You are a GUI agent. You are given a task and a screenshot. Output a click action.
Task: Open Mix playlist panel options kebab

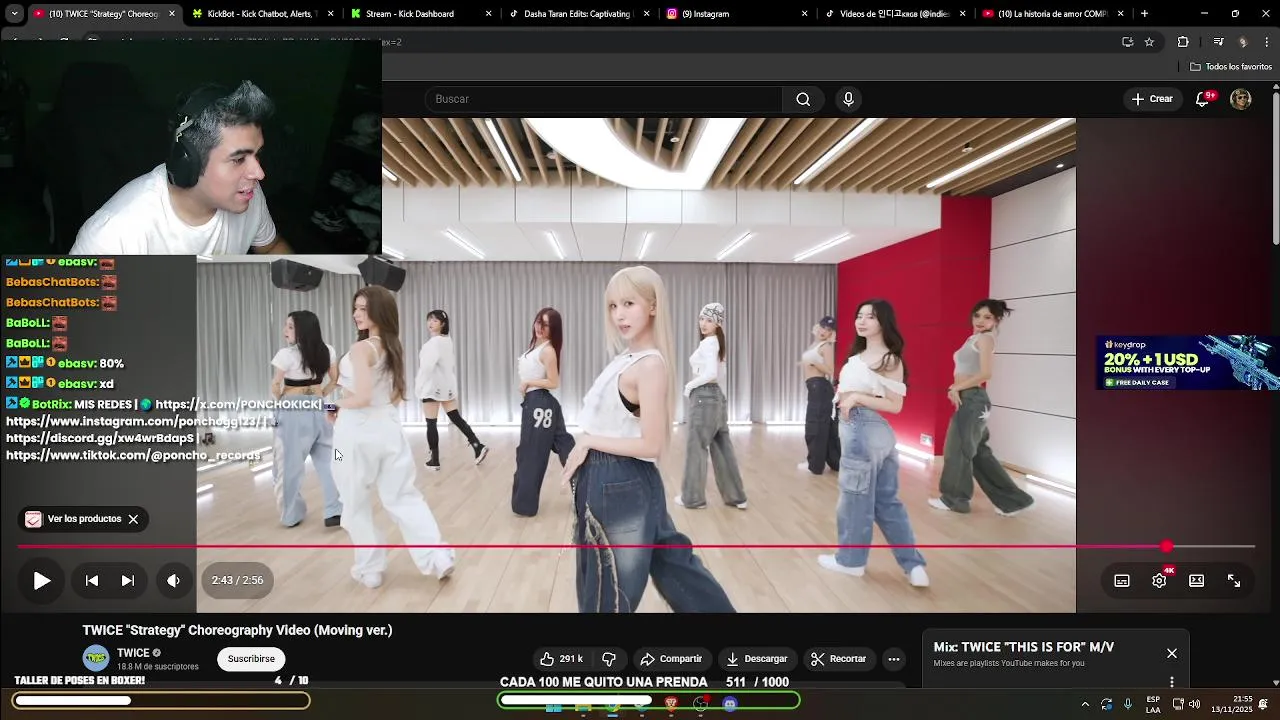pyautogui.click(x=1172, y=682)
